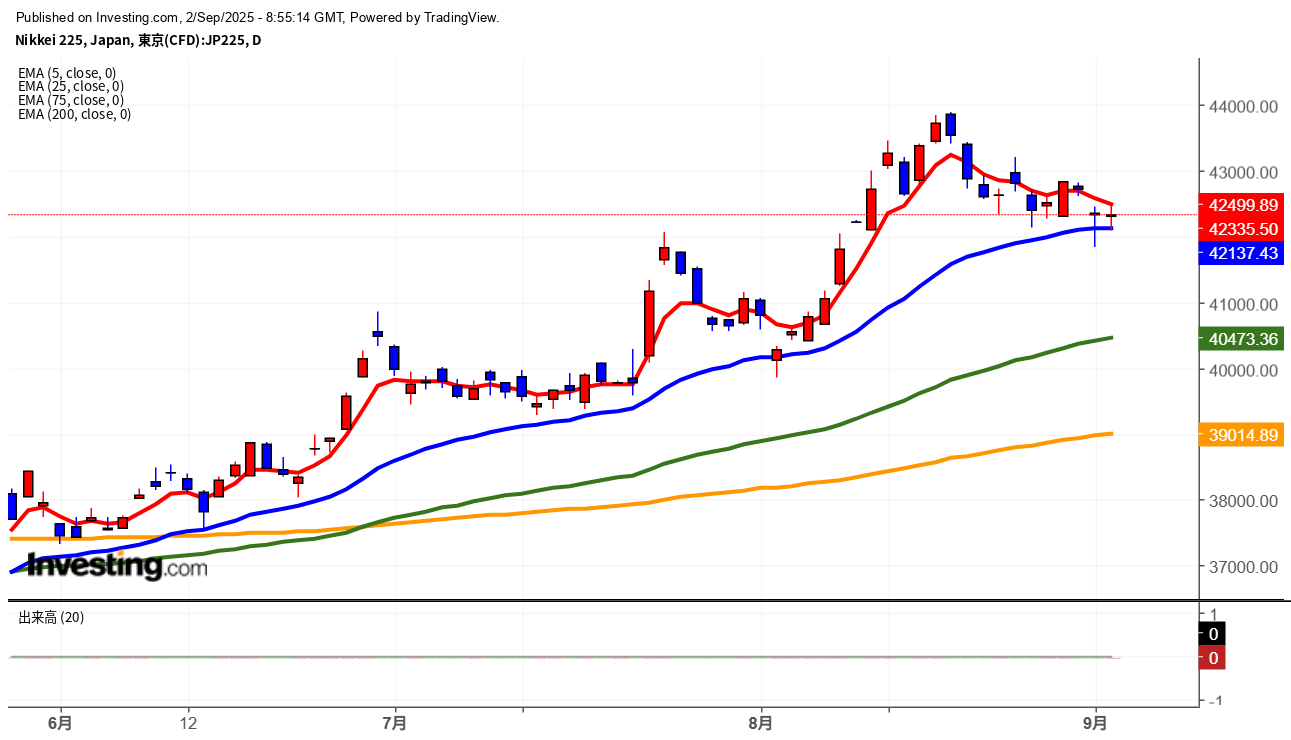This screenshot has width=1291, height=740.
Task: Select the EMA (200, close, 0) legend
Action: tap(74, 114)
